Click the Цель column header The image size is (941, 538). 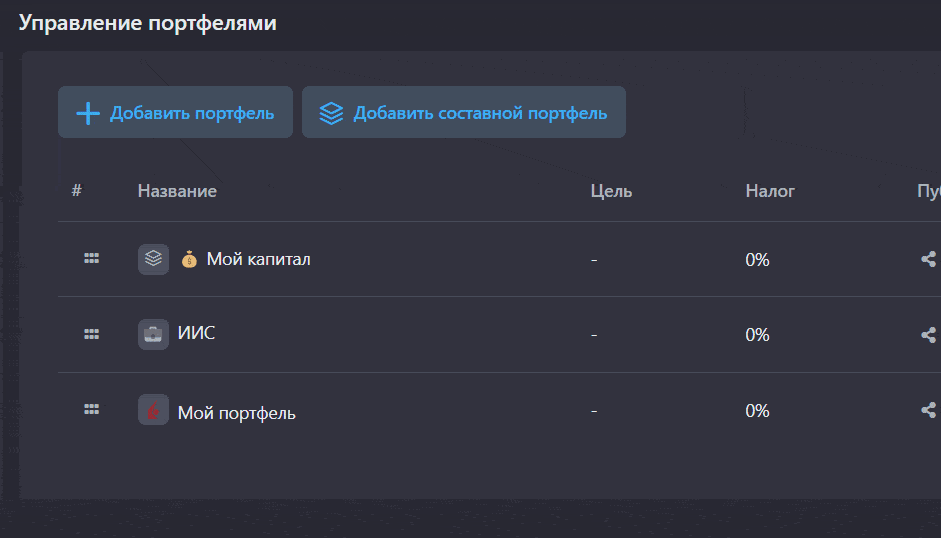click(x=611, y=190)
